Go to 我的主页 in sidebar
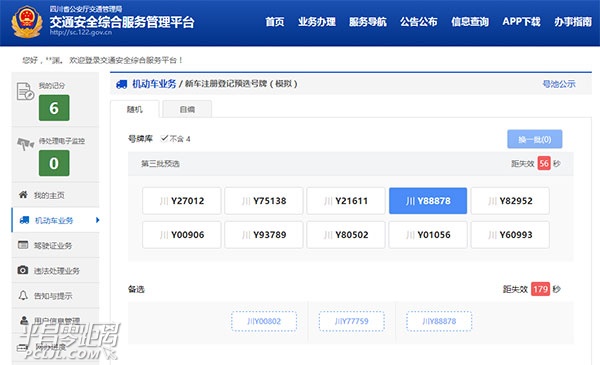The width and height of the screenshot is (600, 365). pos(49,196)
